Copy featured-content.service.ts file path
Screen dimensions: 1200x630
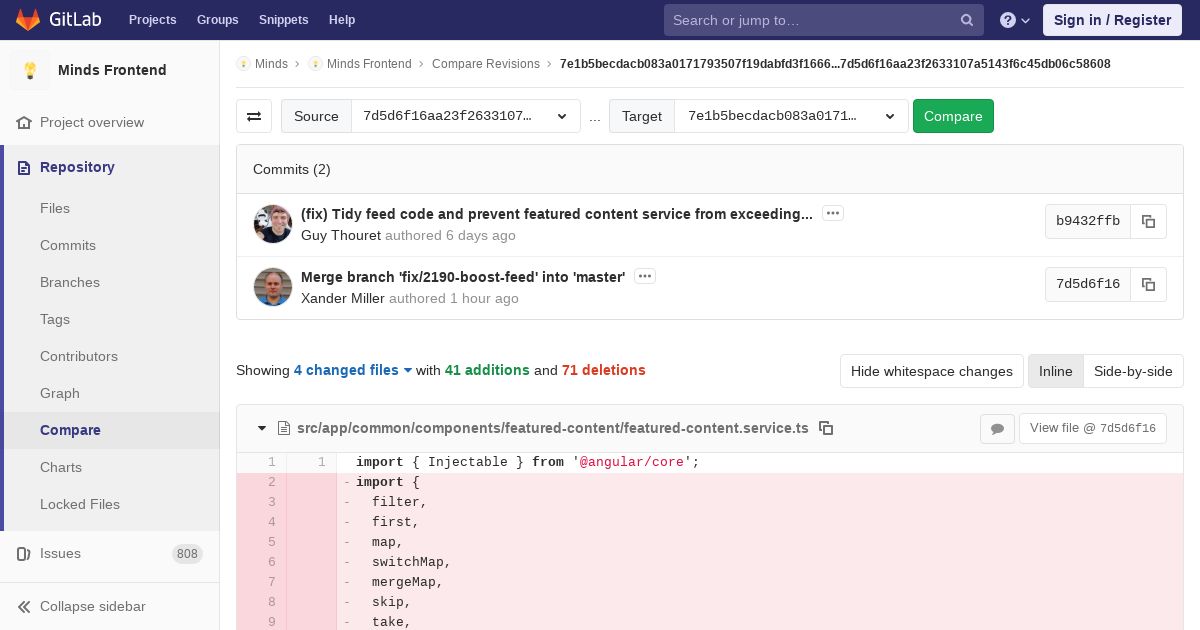click(826, 428)
